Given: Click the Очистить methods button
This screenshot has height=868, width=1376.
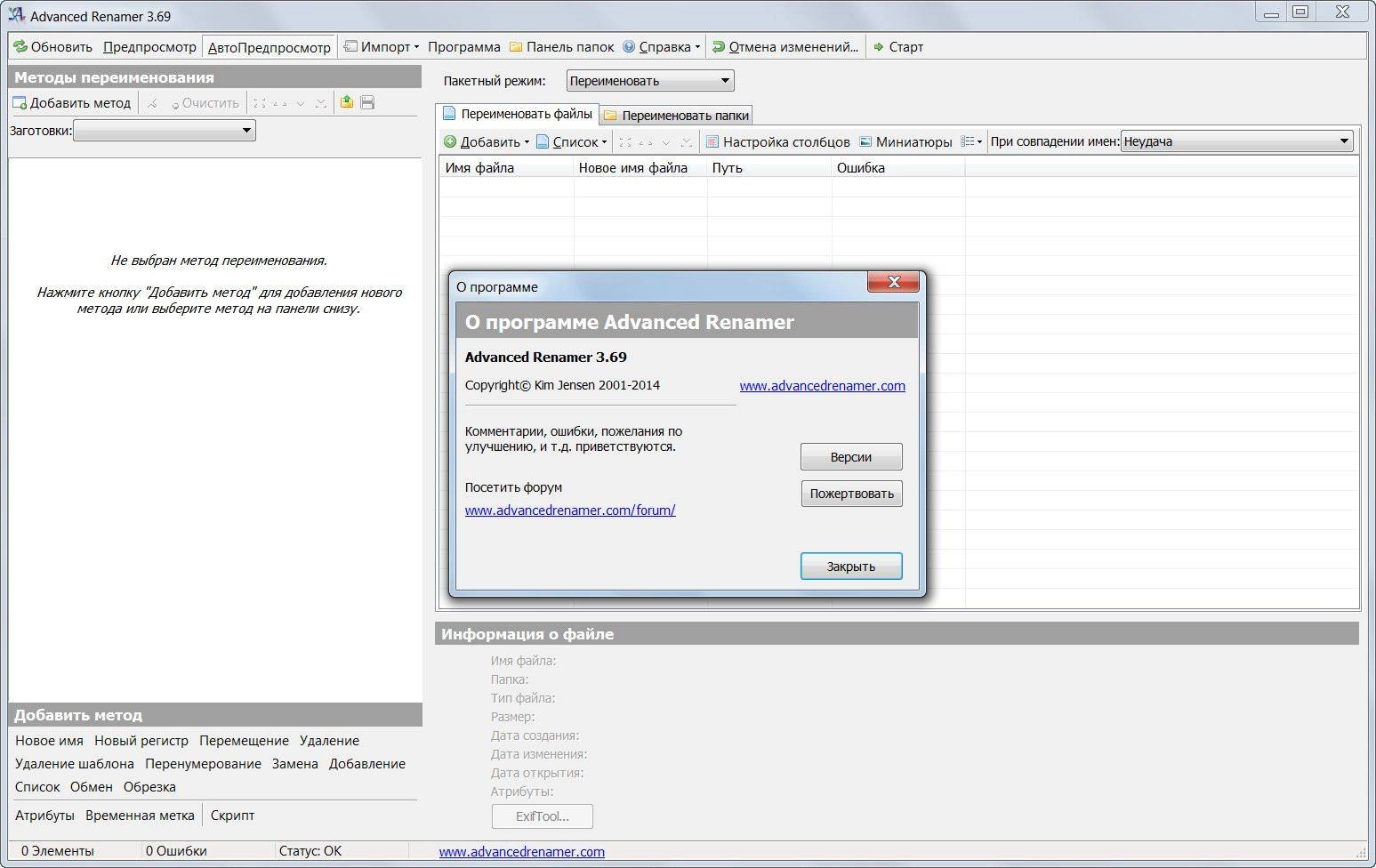Looking at the screenshot, I should pos(205,103).
